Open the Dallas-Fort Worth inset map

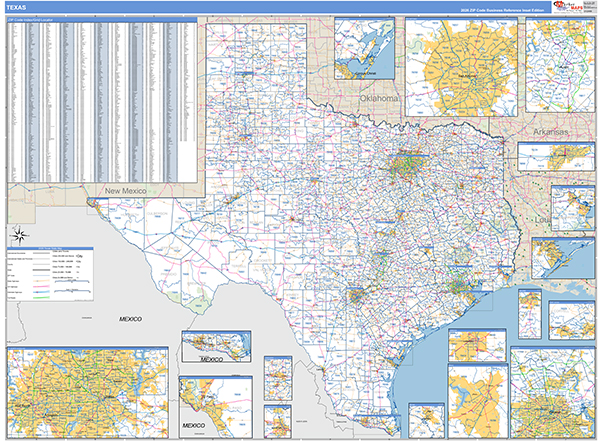88,392
